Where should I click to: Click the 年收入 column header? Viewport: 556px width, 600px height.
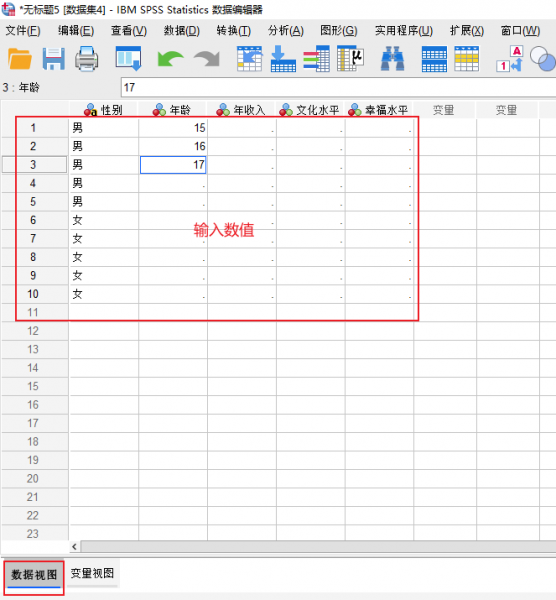coord(241,110)
